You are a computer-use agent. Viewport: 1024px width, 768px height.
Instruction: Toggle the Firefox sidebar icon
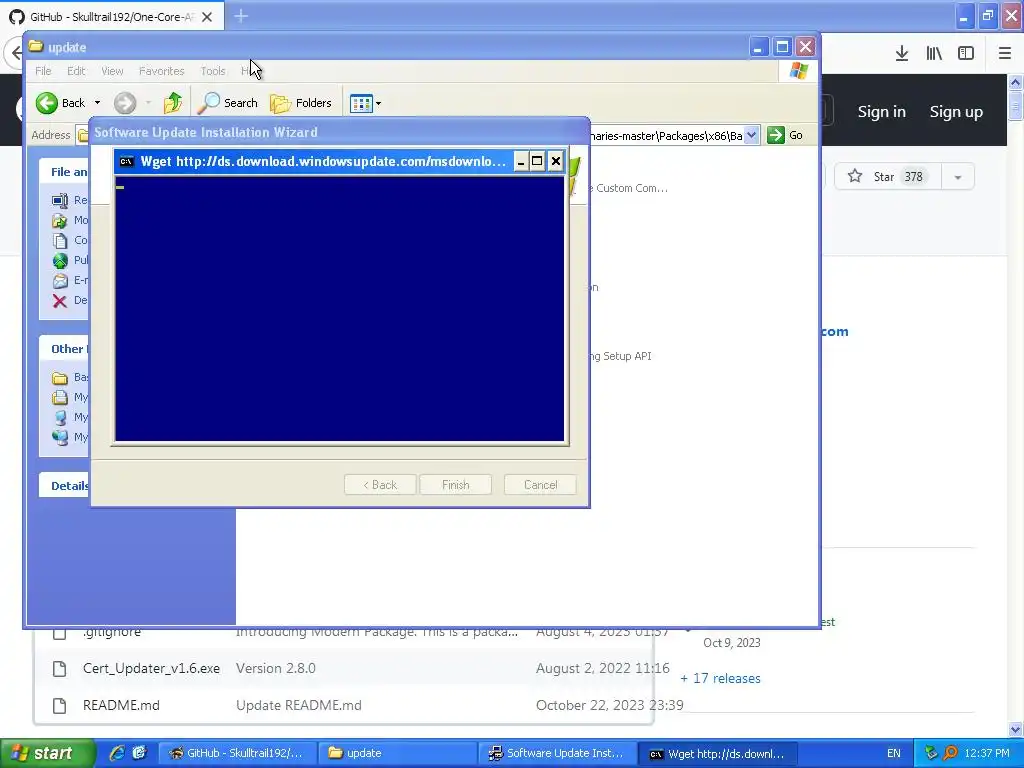pyautogui.click(x=966, y=54)
